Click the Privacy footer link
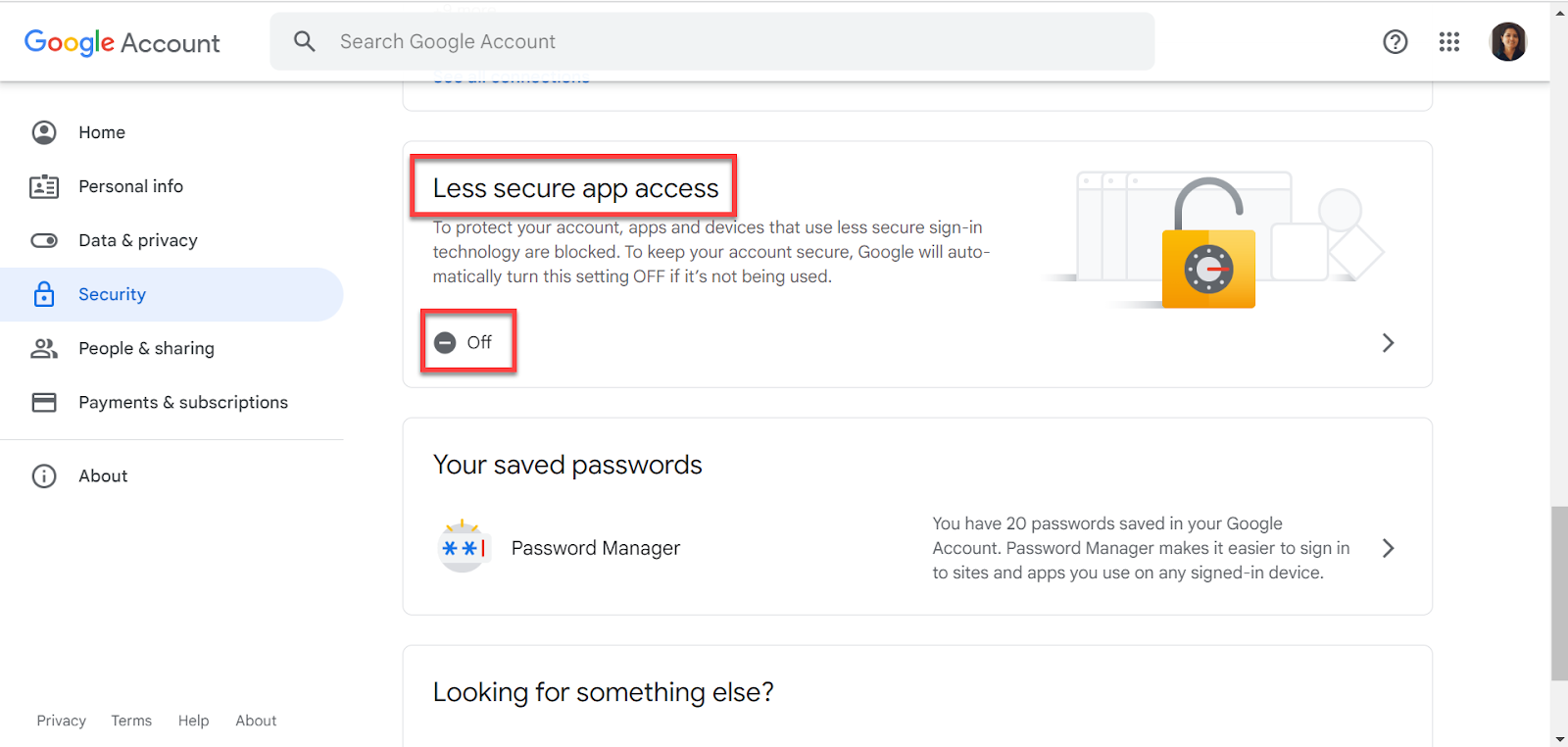This screenshot has width=1568, height=747. point(61,721)
